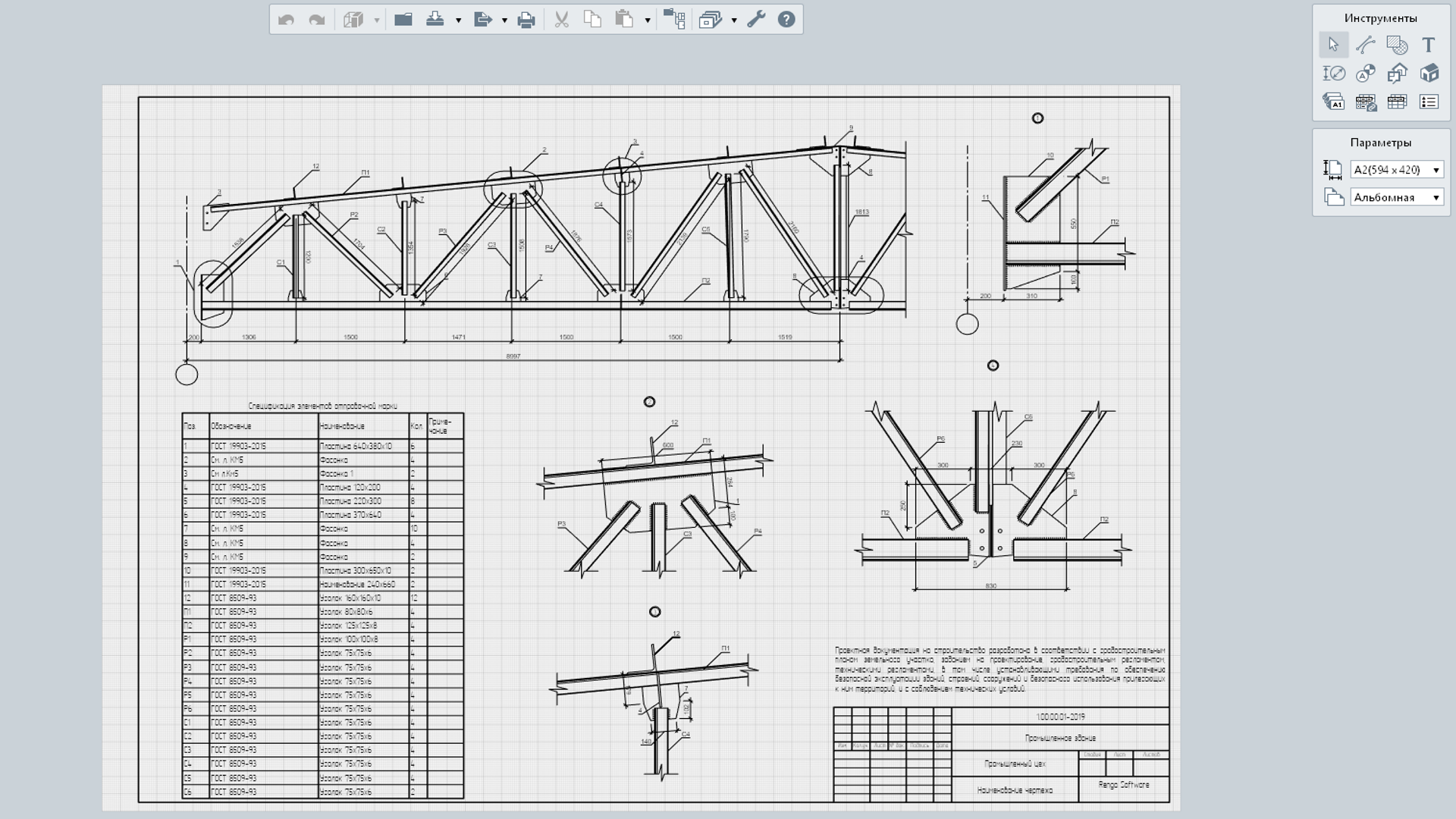This screenshot has height=819, width=1456.
Task: Open the save options dropdown arrow
Action: [458, 20]
